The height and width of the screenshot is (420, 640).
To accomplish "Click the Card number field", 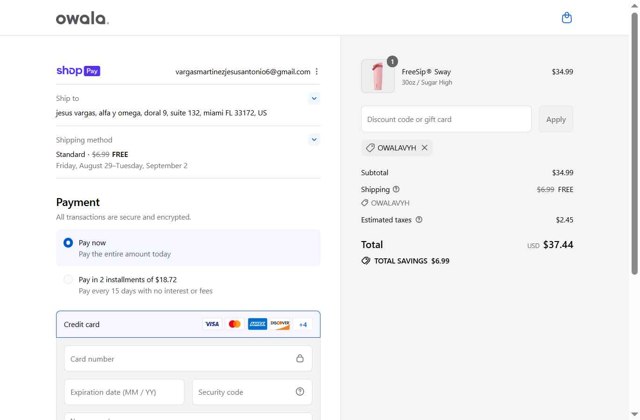I will (180, 358).
